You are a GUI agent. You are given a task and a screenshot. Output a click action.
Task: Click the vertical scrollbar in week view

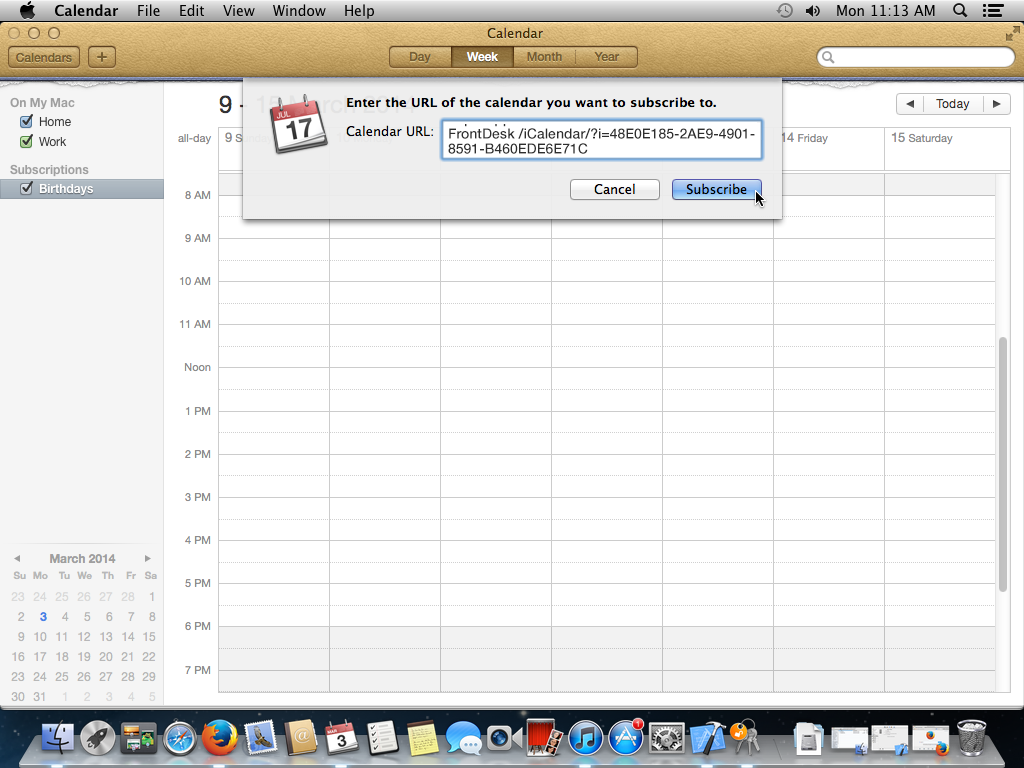(1003, 464)
